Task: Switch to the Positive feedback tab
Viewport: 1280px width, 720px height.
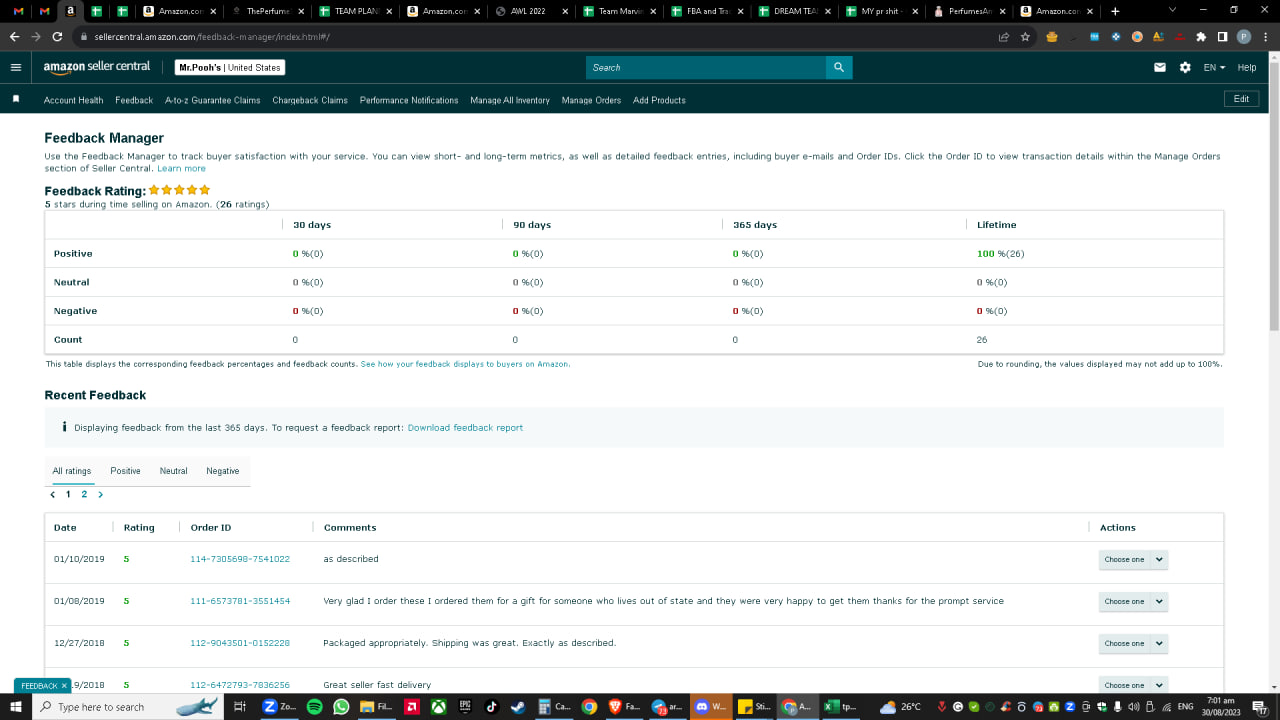Action: click(125, 470)
